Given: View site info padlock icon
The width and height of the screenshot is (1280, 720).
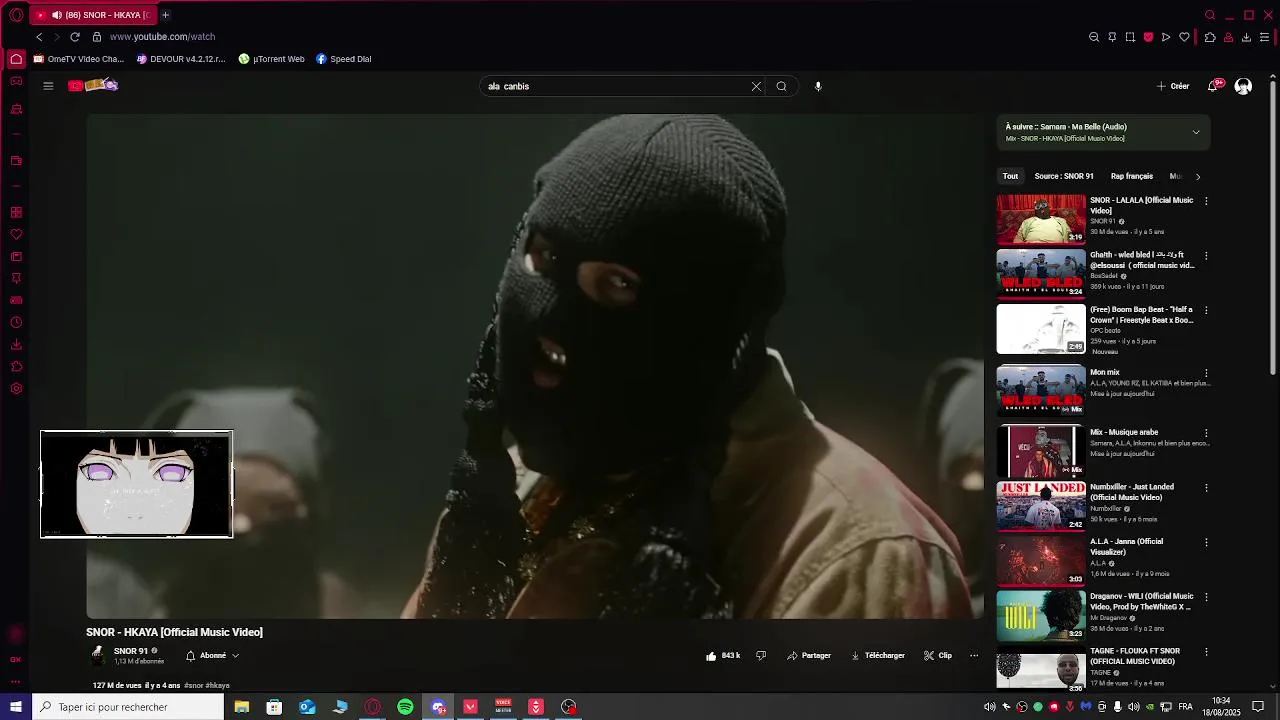Looking at the screenshot, I should tap(97, 37).
